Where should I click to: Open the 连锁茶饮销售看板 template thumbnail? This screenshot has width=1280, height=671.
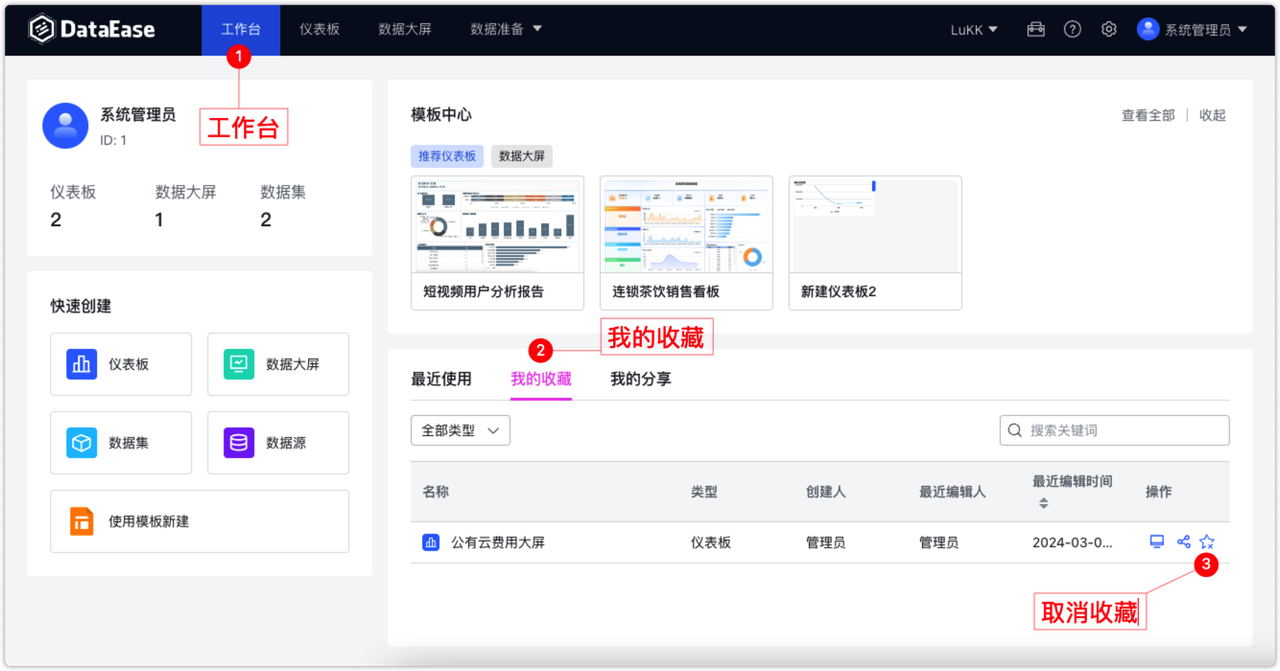pos(686,224)
